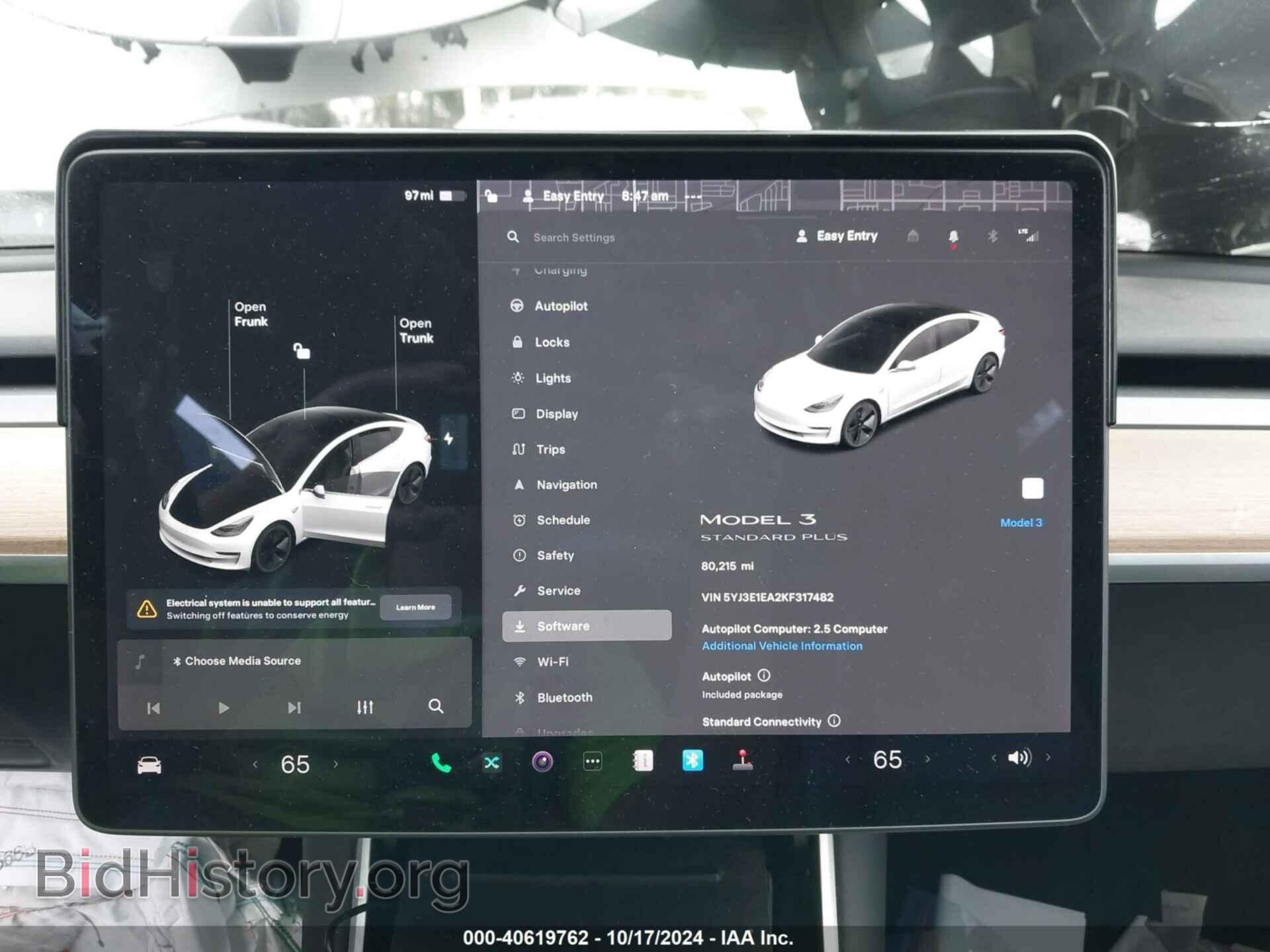Open media equalizer sliders icon
This screenshot has height=952, width=1270.
pyautogui.click(x=365, y=707)
